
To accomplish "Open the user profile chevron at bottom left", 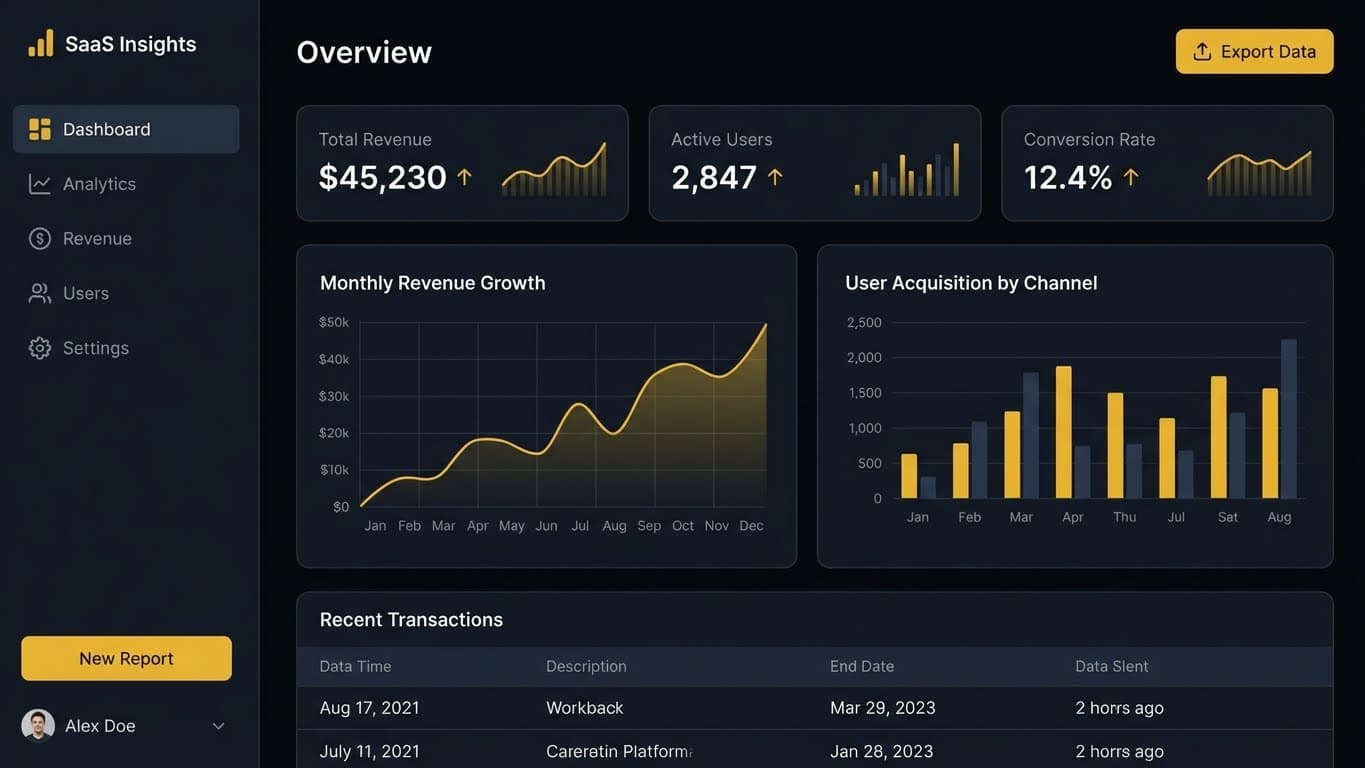I will pos(218,725).
